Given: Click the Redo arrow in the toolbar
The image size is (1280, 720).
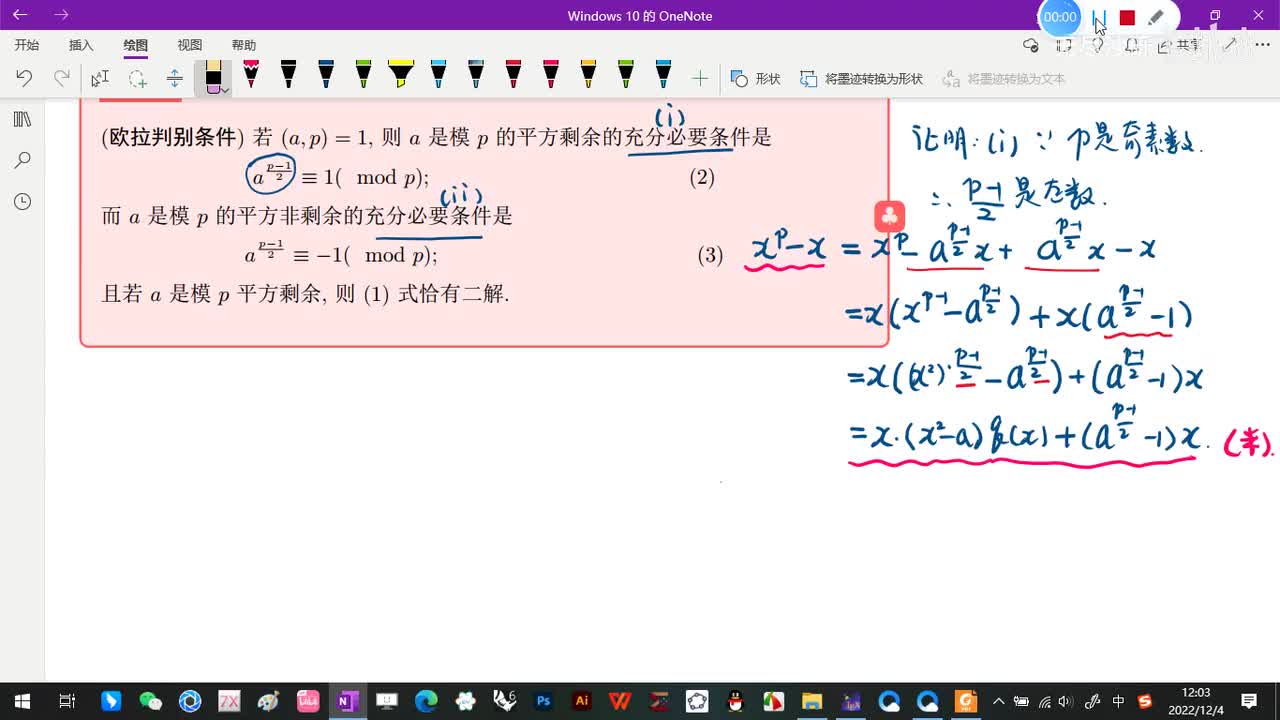Looking at the screenshot, I should click(x=62, y=78).
